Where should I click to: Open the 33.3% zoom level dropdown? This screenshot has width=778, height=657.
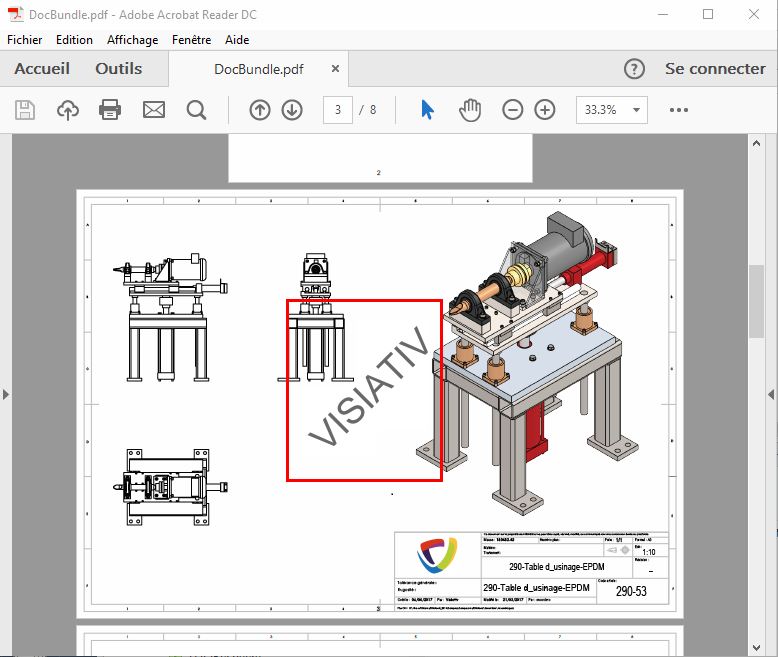612,110
